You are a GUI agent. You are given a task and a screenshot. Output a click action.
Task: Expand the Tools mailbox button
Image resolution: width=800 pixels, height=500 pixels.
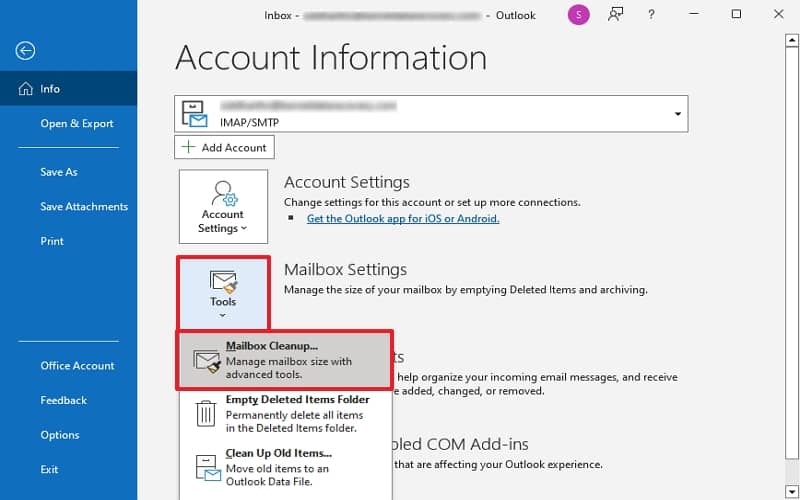223,293
